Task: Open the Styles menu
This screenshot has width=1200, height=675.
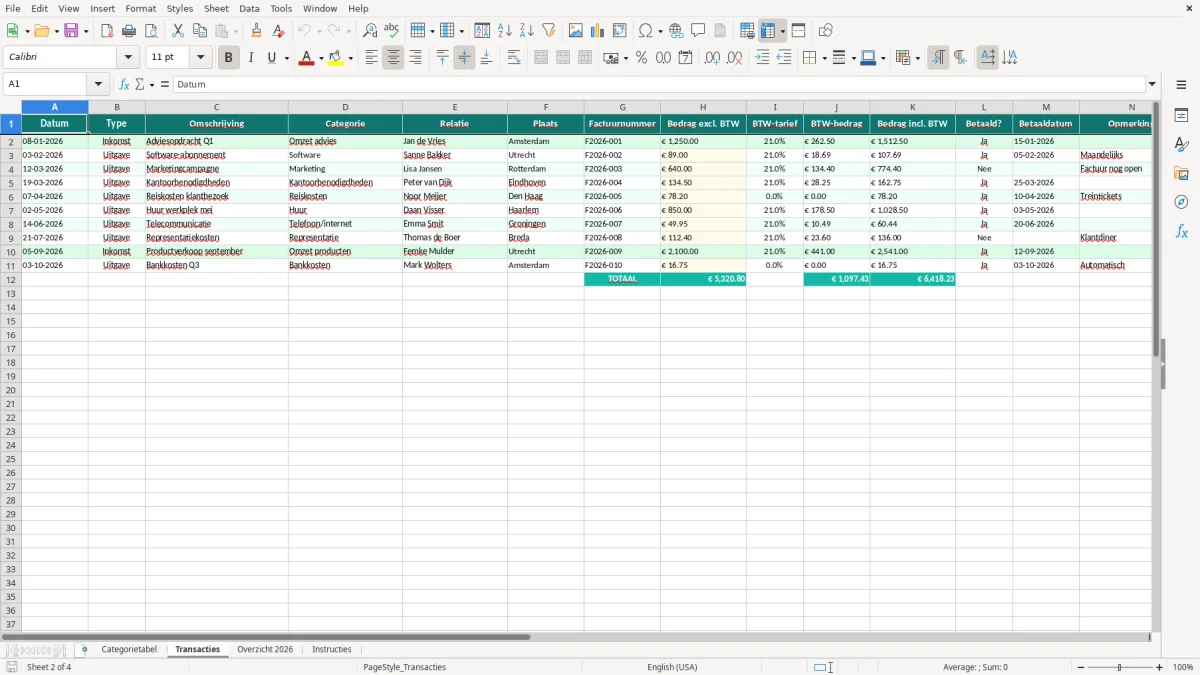Action: (x=180, y=8)
